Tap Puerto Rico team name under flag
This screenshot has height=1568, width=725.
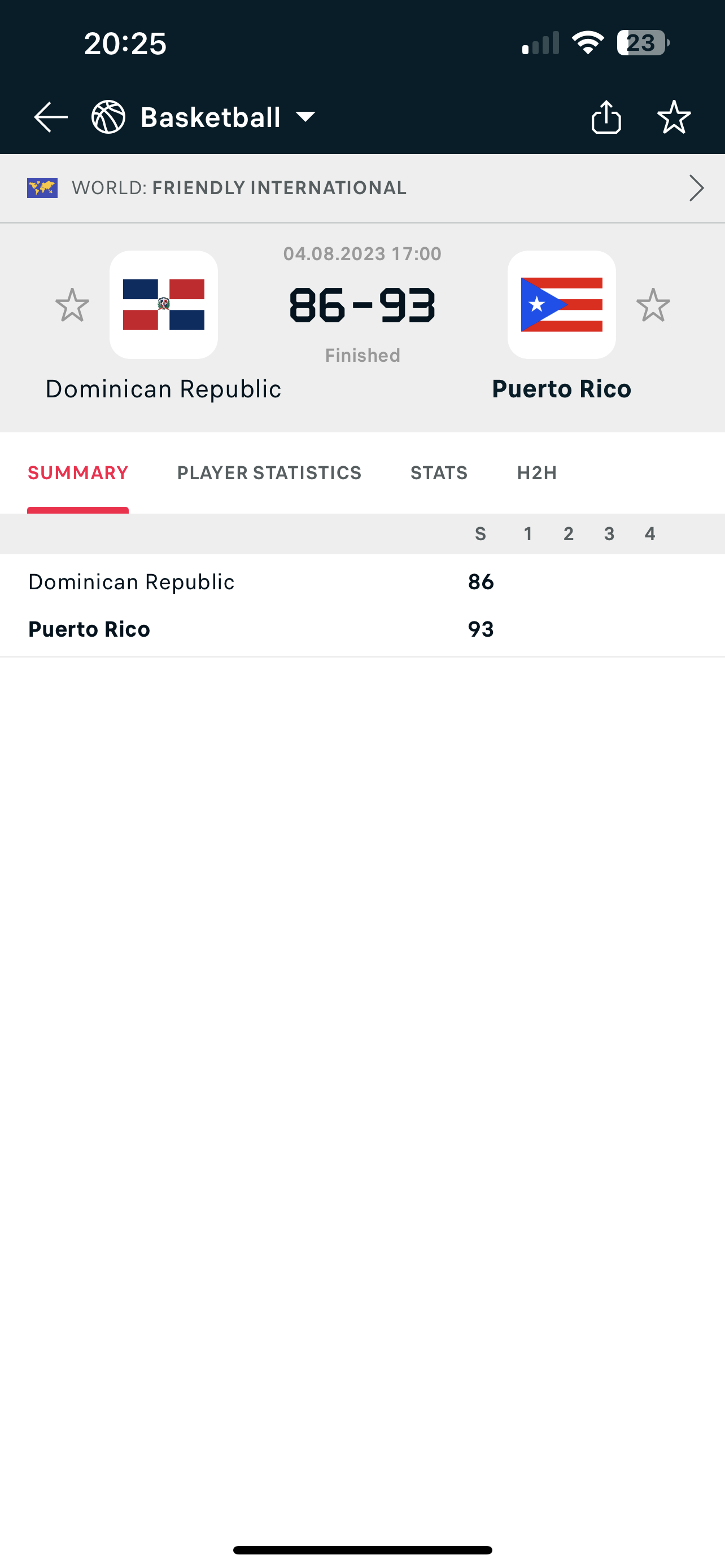(561, 389)
